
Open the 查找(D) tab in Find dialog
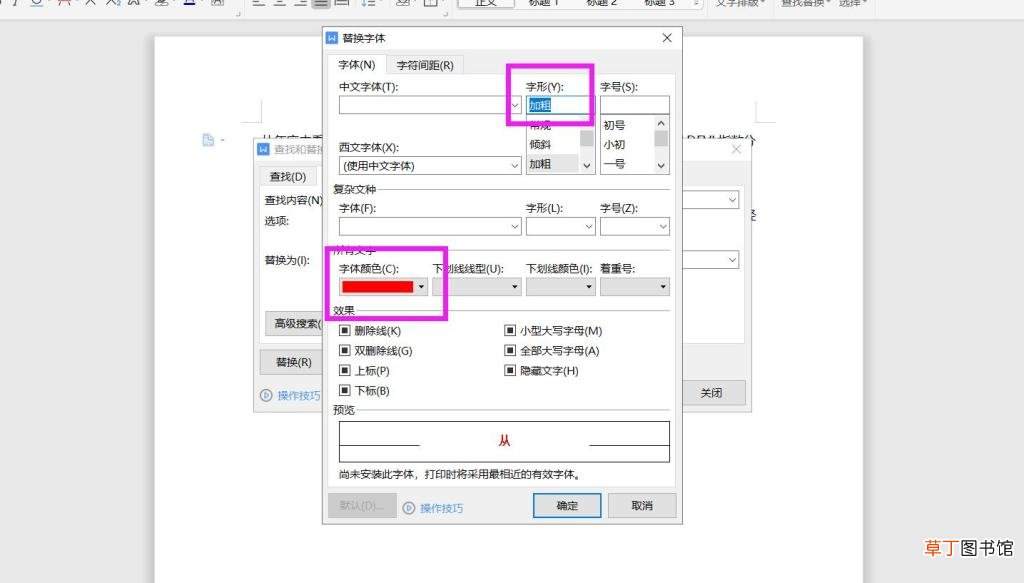pos(287,176)
